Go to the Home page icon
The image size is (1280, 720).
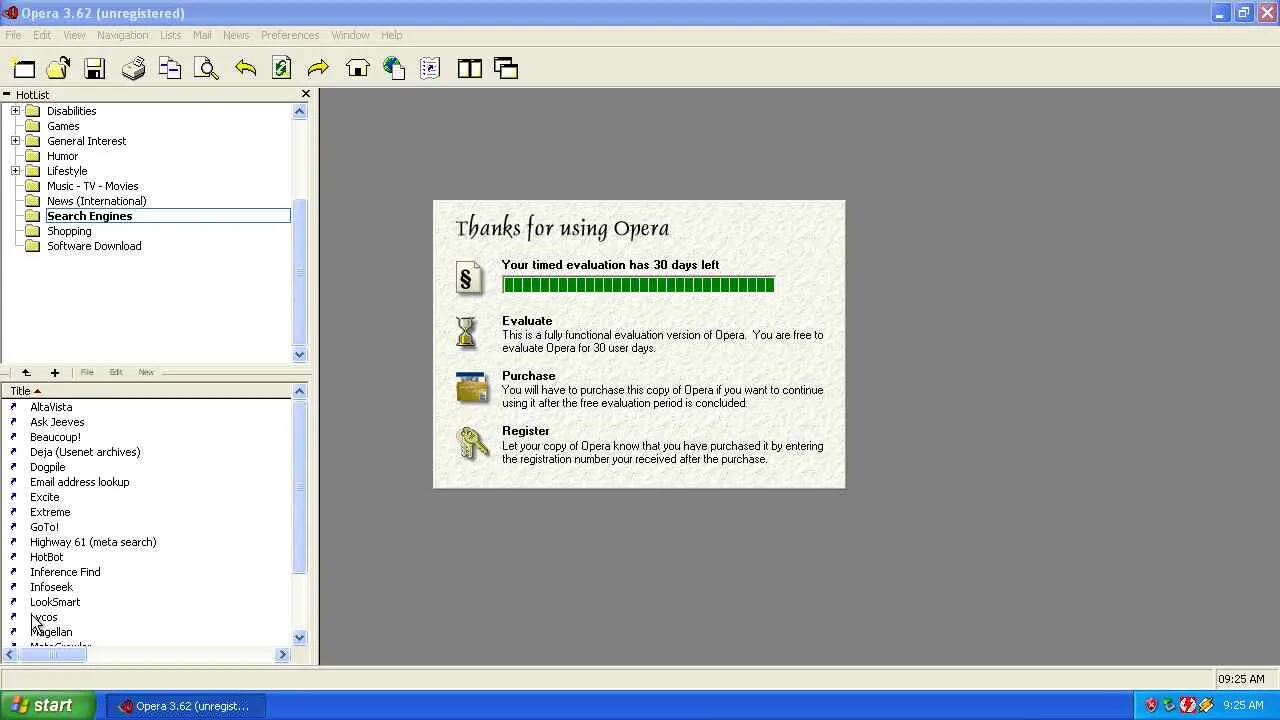pos(357,68)
